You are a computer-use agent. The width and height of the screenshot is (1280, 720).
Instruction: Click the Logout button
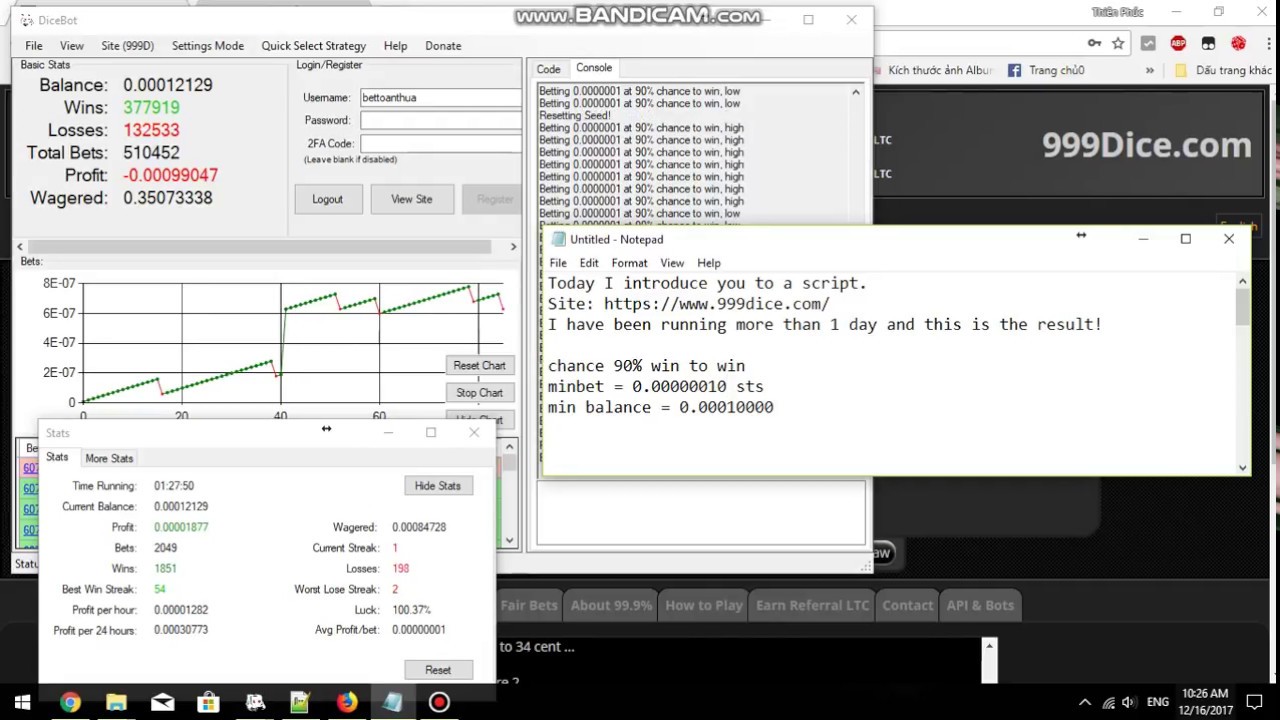point(327,199)
